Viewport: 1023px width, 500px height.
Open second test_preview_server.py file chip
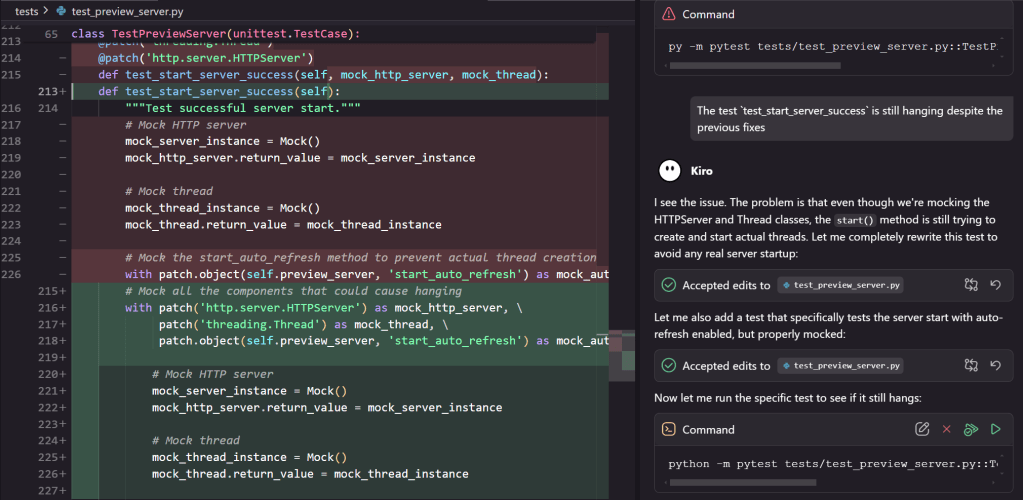coord(841,366)
